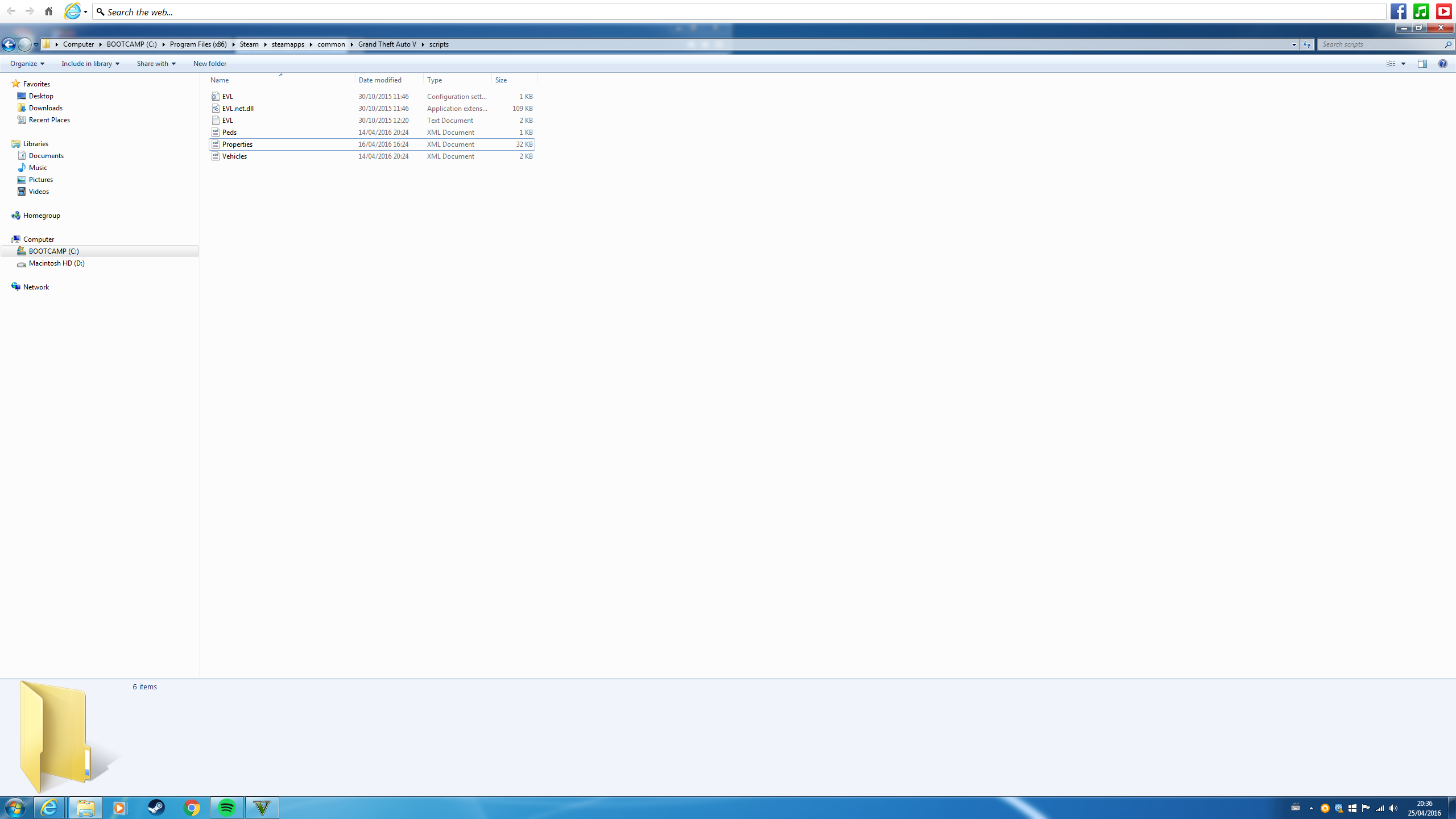Open Downloads in the Favorites sidebar
Screen dimensions: 1456x819
[45, 108]
